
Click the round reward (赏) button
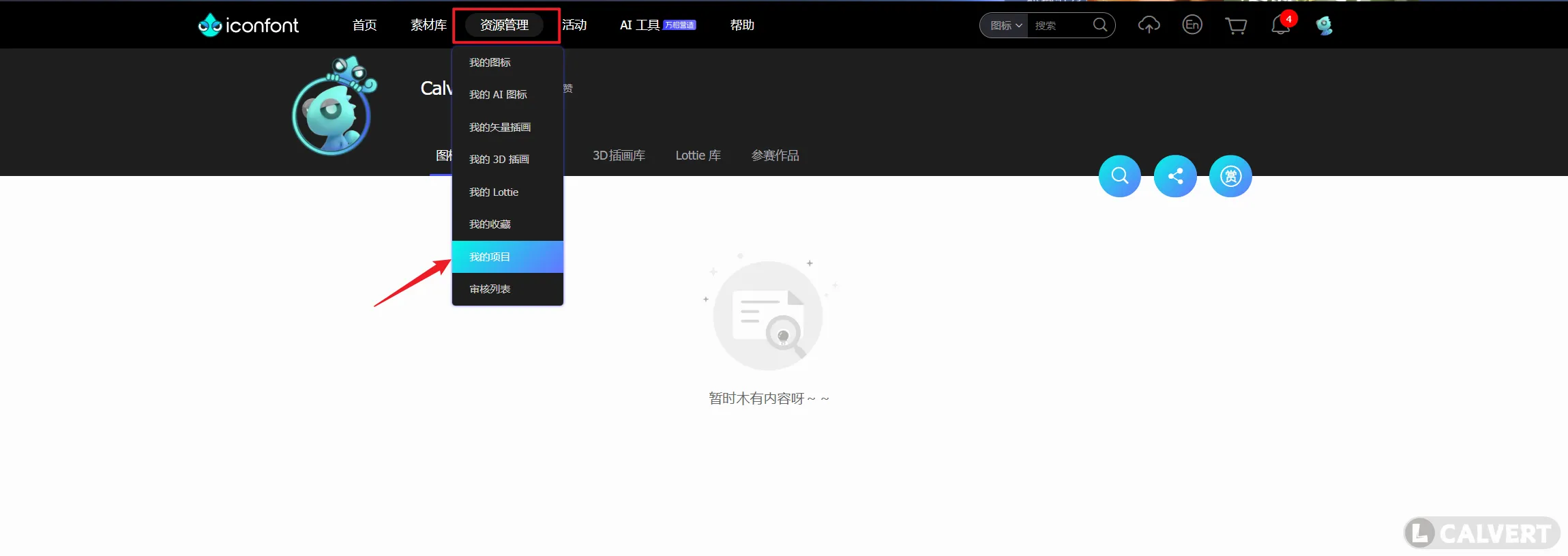[x=1230, y=176]
